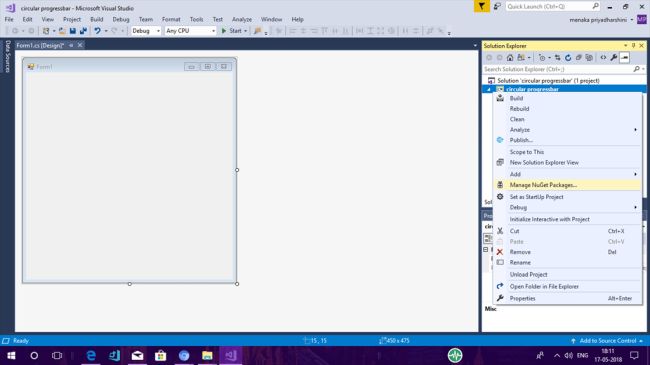Choose New Solution Explorer View

click(568, 163)
